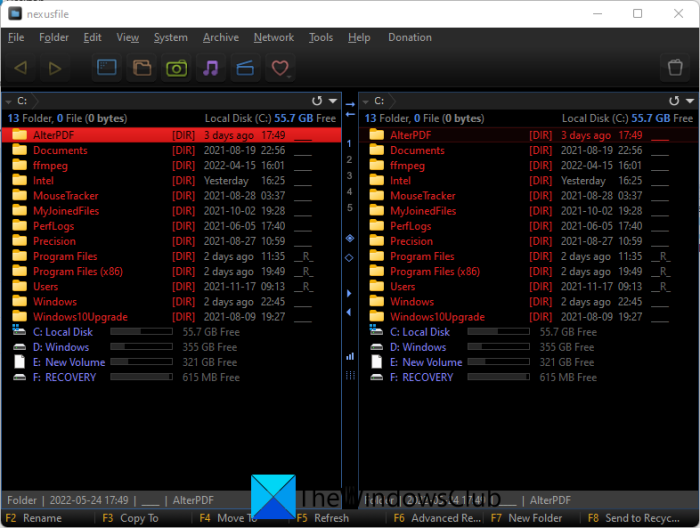This screenshot has width=700, height=528.
Task: Select the Intel folder in left panel
Action: click(x=171, y=181)
